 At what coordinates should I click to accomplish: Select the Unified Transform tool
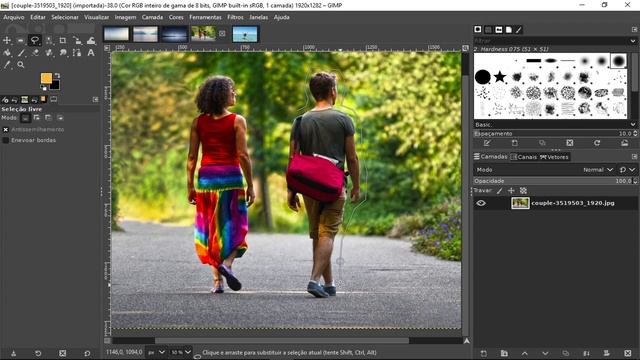click(x=77, y=40)
